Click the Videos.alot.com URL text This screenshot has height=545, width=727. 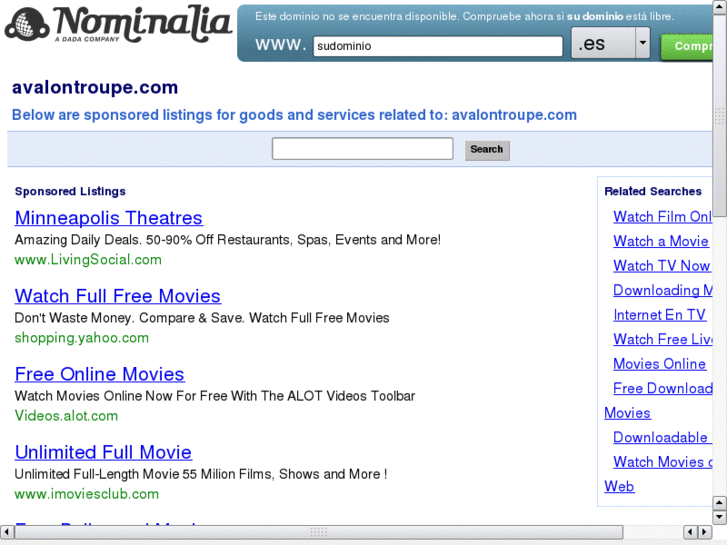[x=66, y=416]
